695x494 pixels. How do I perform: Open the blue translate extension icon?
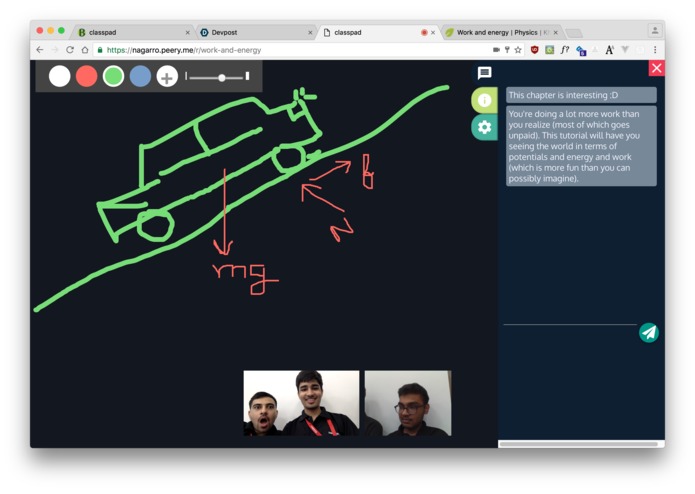(x=581, y=51)
